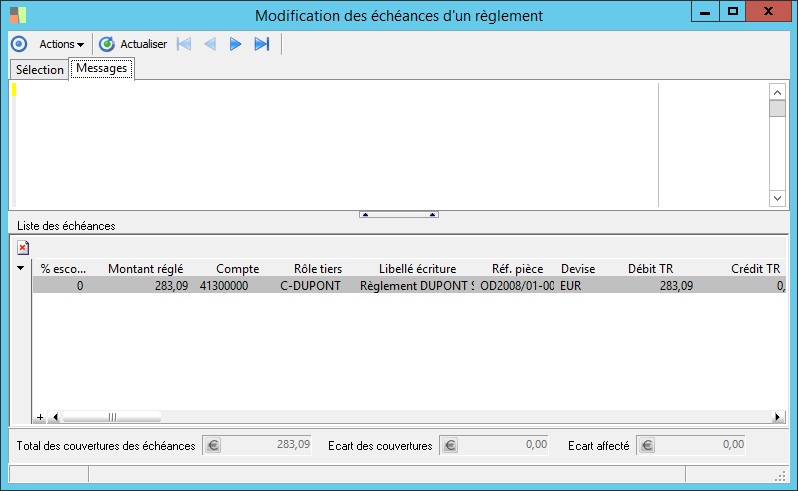798x491 pixels.
Task: Click the window resize grip corner
Action: coord(780,476)
